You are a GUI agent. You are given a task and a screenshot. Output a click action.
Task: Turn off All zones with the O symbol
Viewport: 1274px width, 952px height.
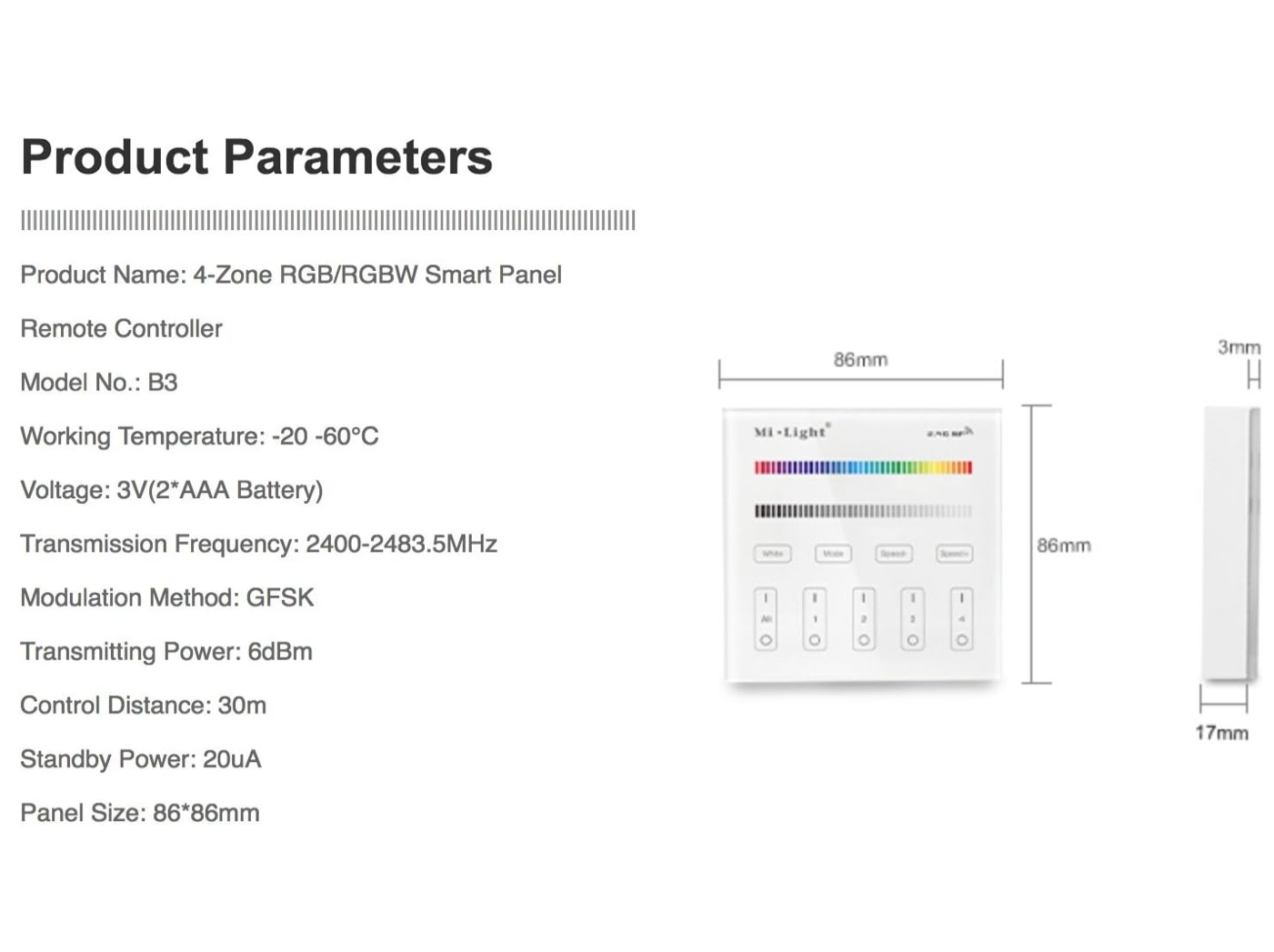coord(766,640)
